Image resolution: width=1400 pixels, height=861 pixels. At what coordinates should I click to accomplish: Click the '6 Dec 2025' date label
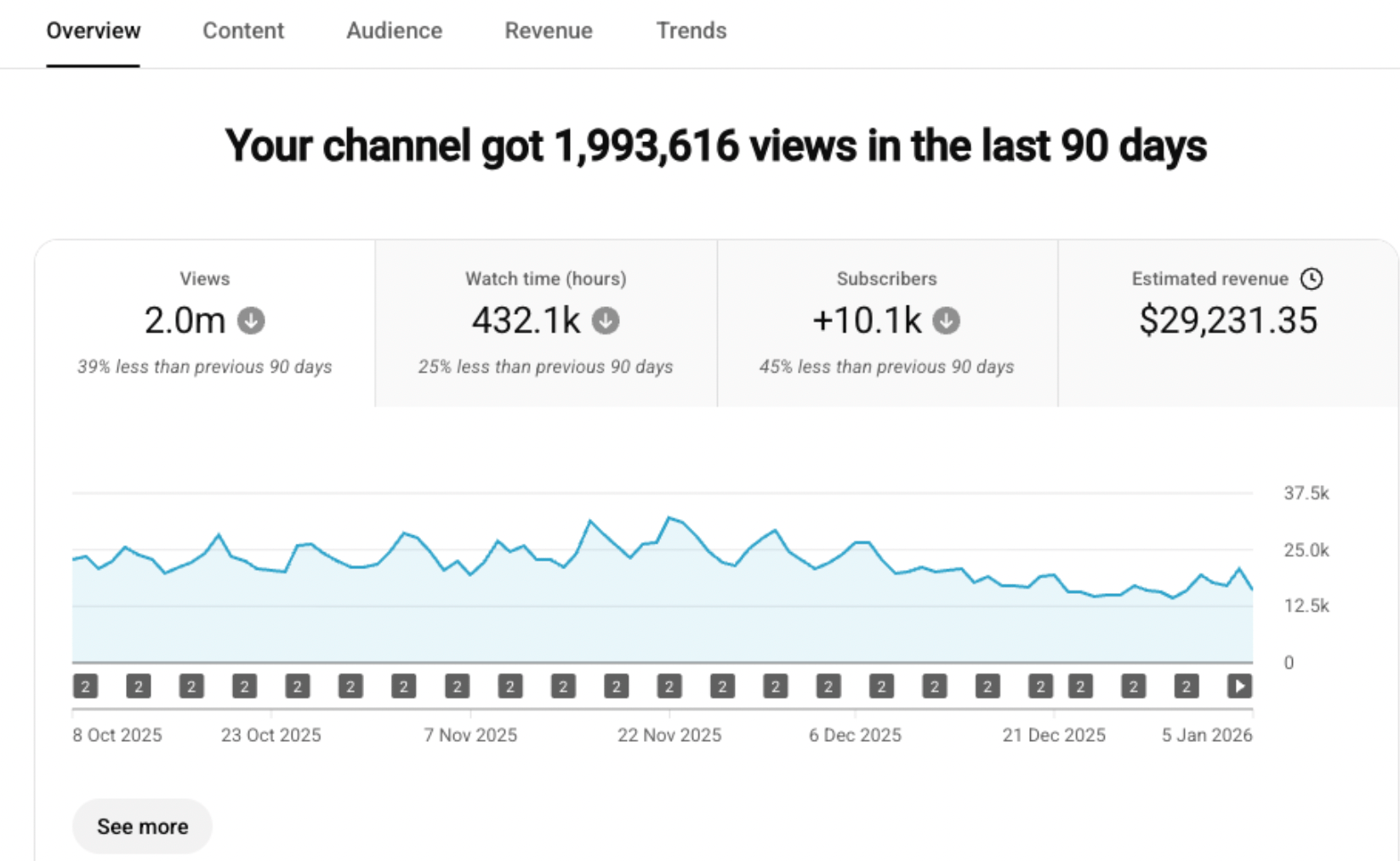coord(855,735)
